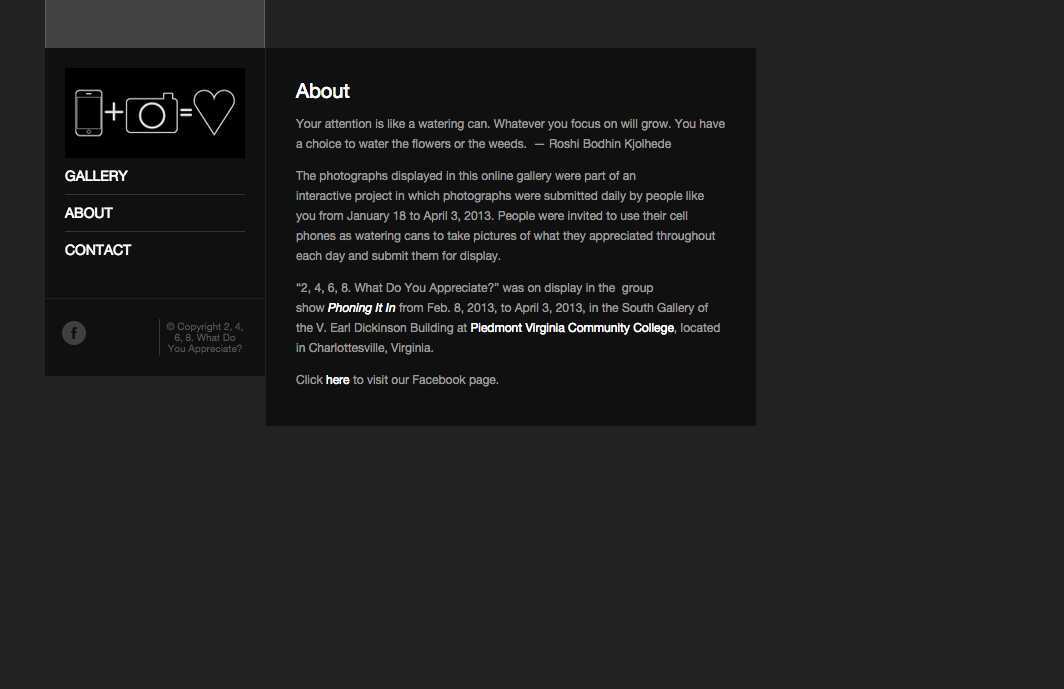Click the text 'in Charlottesville, Virginia.'

[x=364, y=348]
